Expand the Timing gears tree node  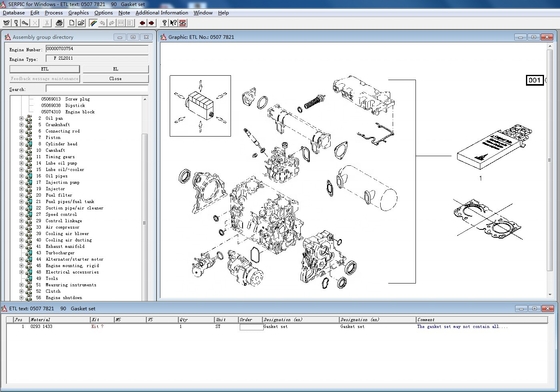click(21, 157)
